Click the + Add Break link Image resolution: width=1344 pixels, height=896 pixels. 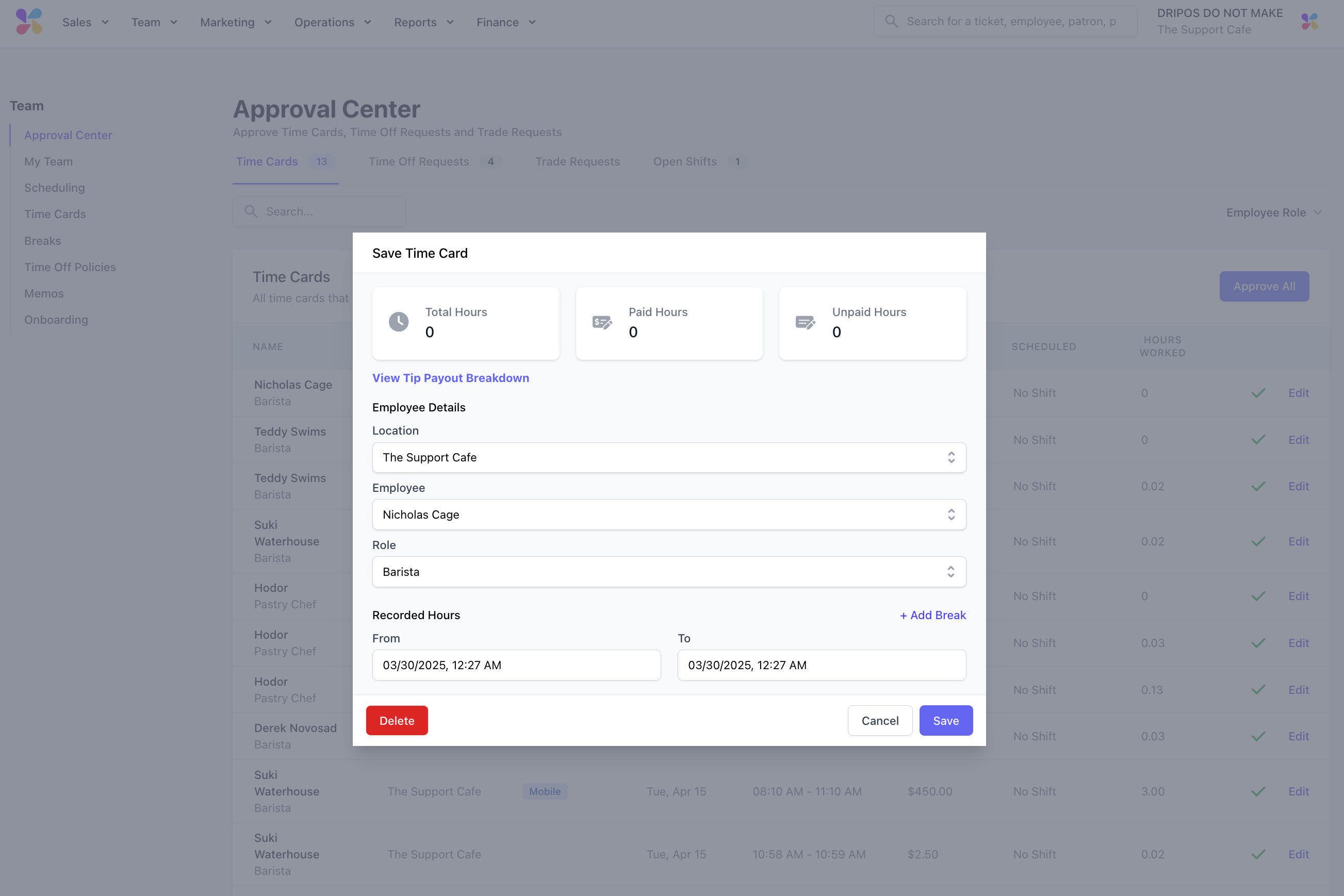(932, 615)
